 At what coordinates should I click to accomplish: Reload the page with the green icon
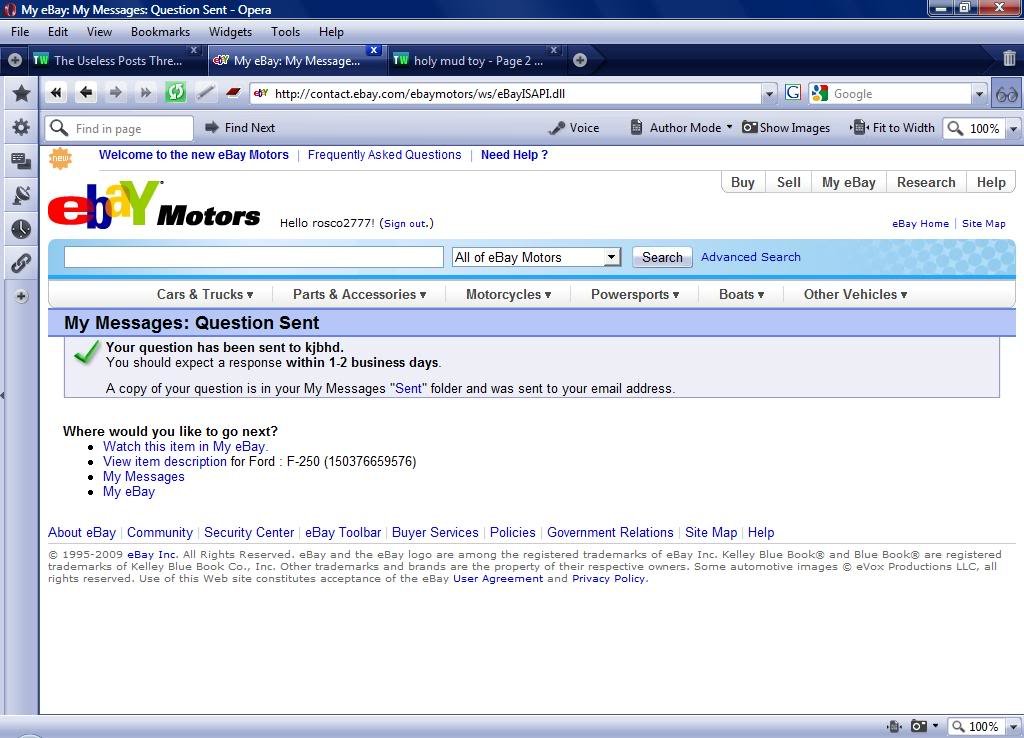[x=175, y=93]
